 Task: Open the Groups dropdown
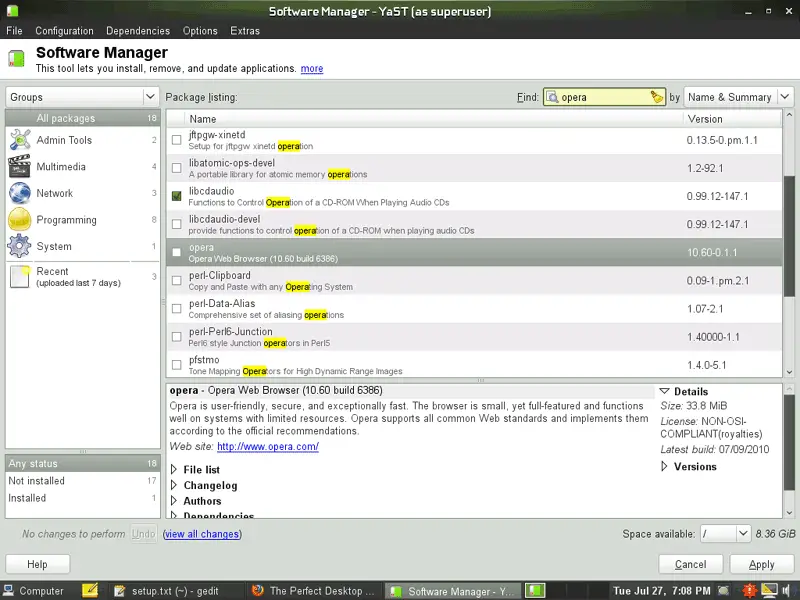click(x=82, y=96)
